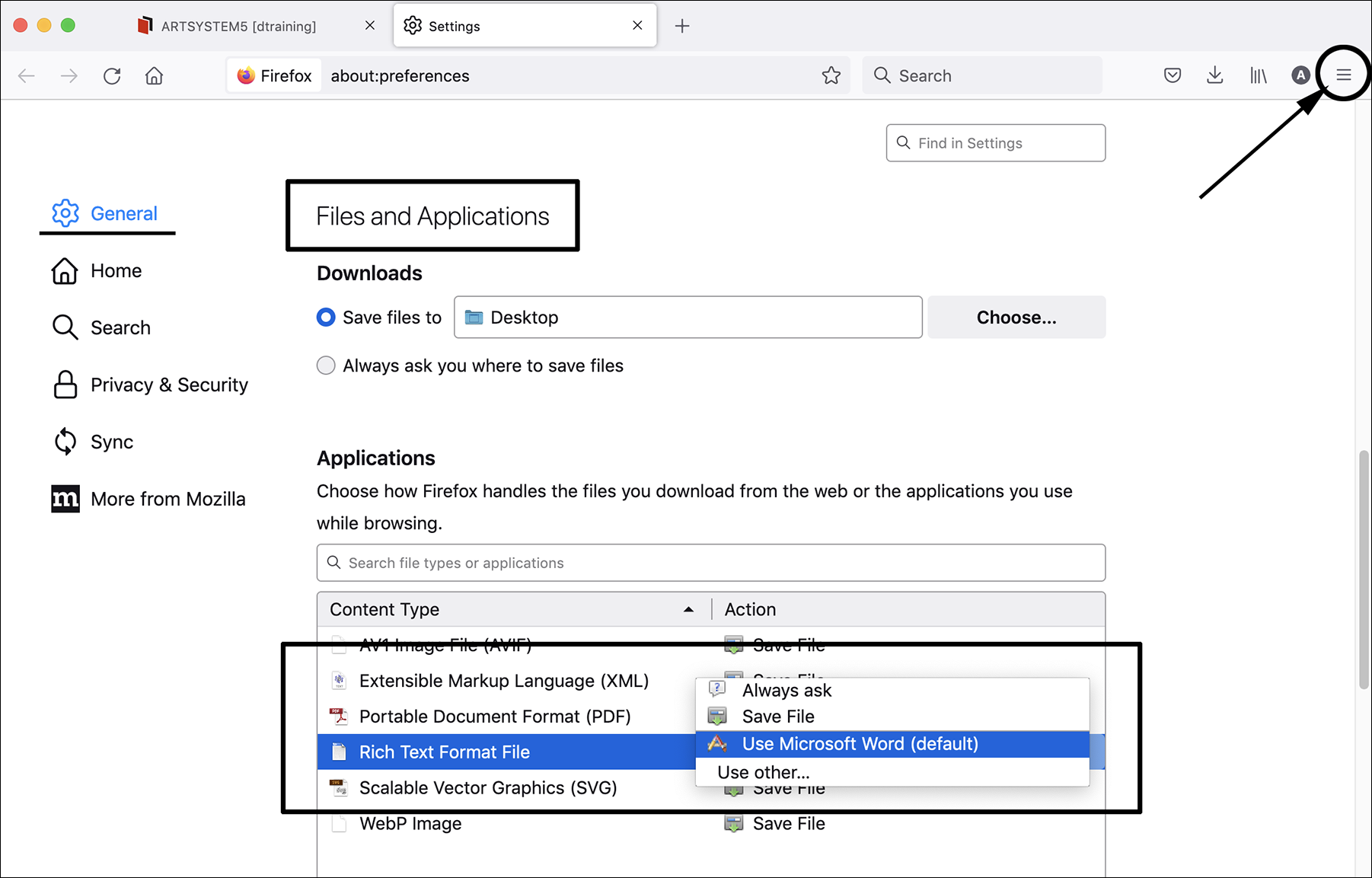The height and width of the screenshot is (878, 1372).
Task: Switch to the ARTSYSTEM5 [dtraining] tab
Action: pos(238,26)
